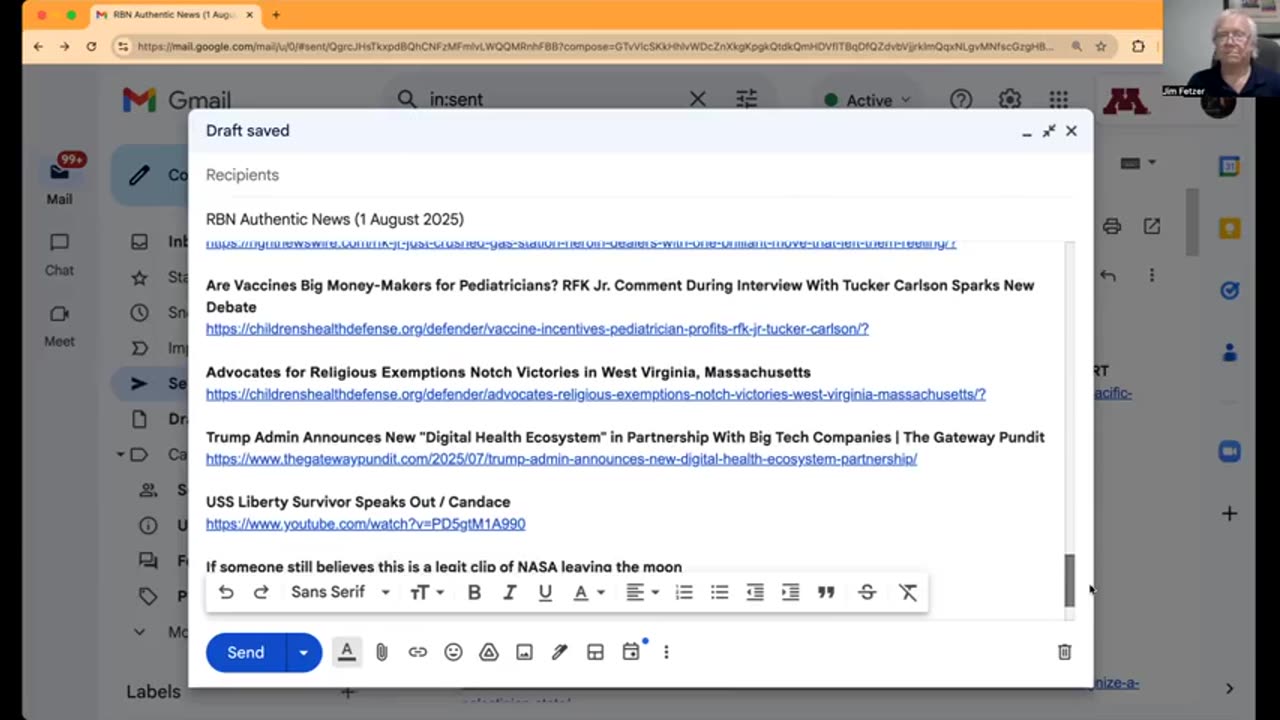Undo last edit in compose toolbar
The image size is (1280, 720).
click(226, 592)
